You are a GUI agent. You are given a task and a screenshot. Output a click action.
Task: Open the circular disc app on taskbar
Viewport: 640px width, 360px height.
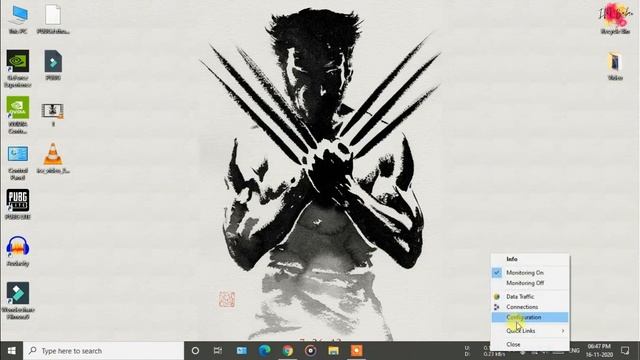(x=310, y=351)
